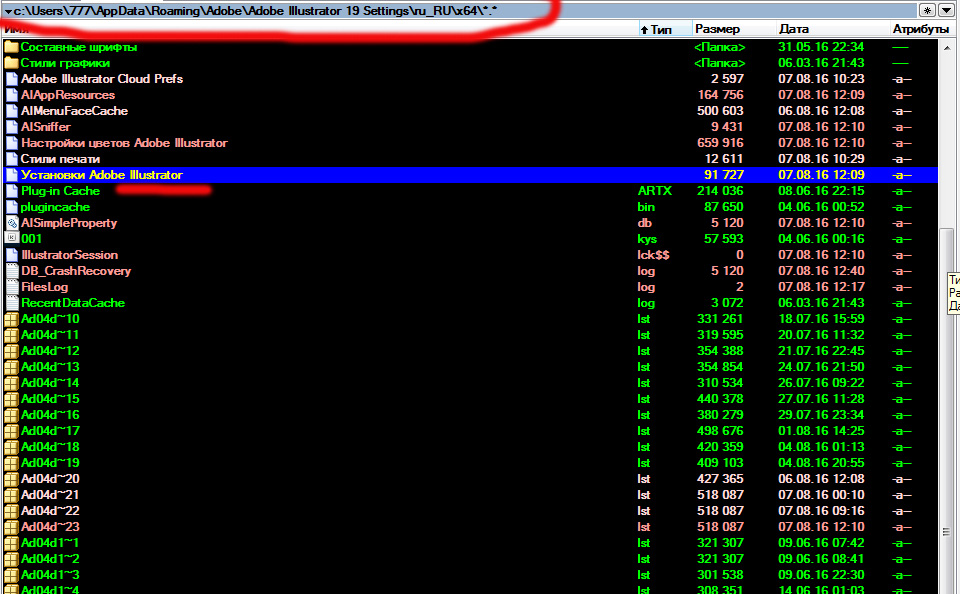Select the Установки Adobe Illustrator file name
Screen dimensions: 960x594
click(102, 175)
